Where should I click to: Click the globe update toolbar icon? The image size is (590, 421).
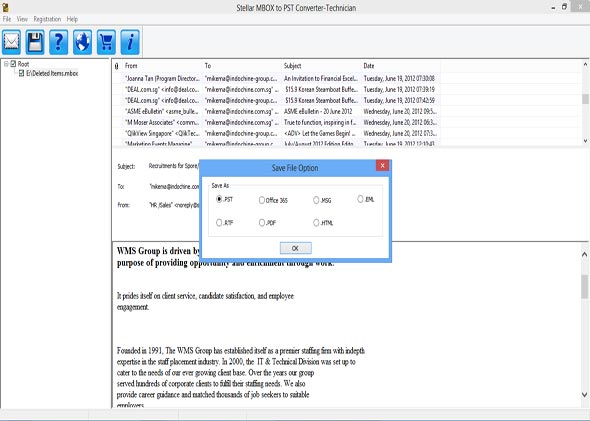click(82, 42)
